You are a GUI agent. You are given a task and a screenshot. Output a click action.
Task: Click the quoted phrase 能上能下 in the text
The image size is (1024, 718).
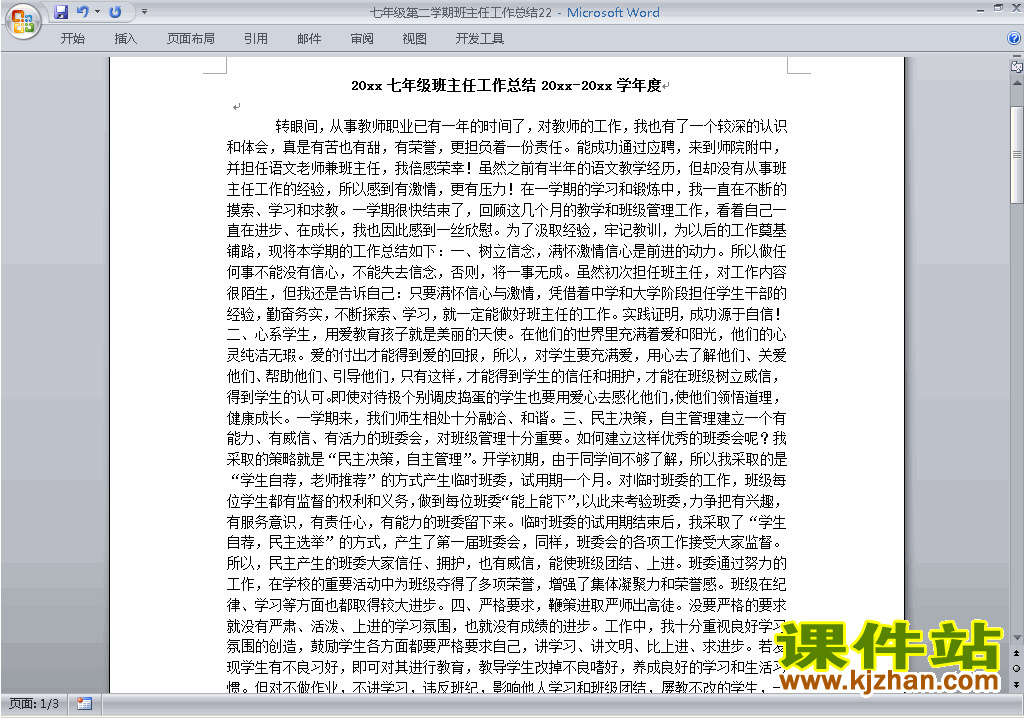click(x=541, y=502)
